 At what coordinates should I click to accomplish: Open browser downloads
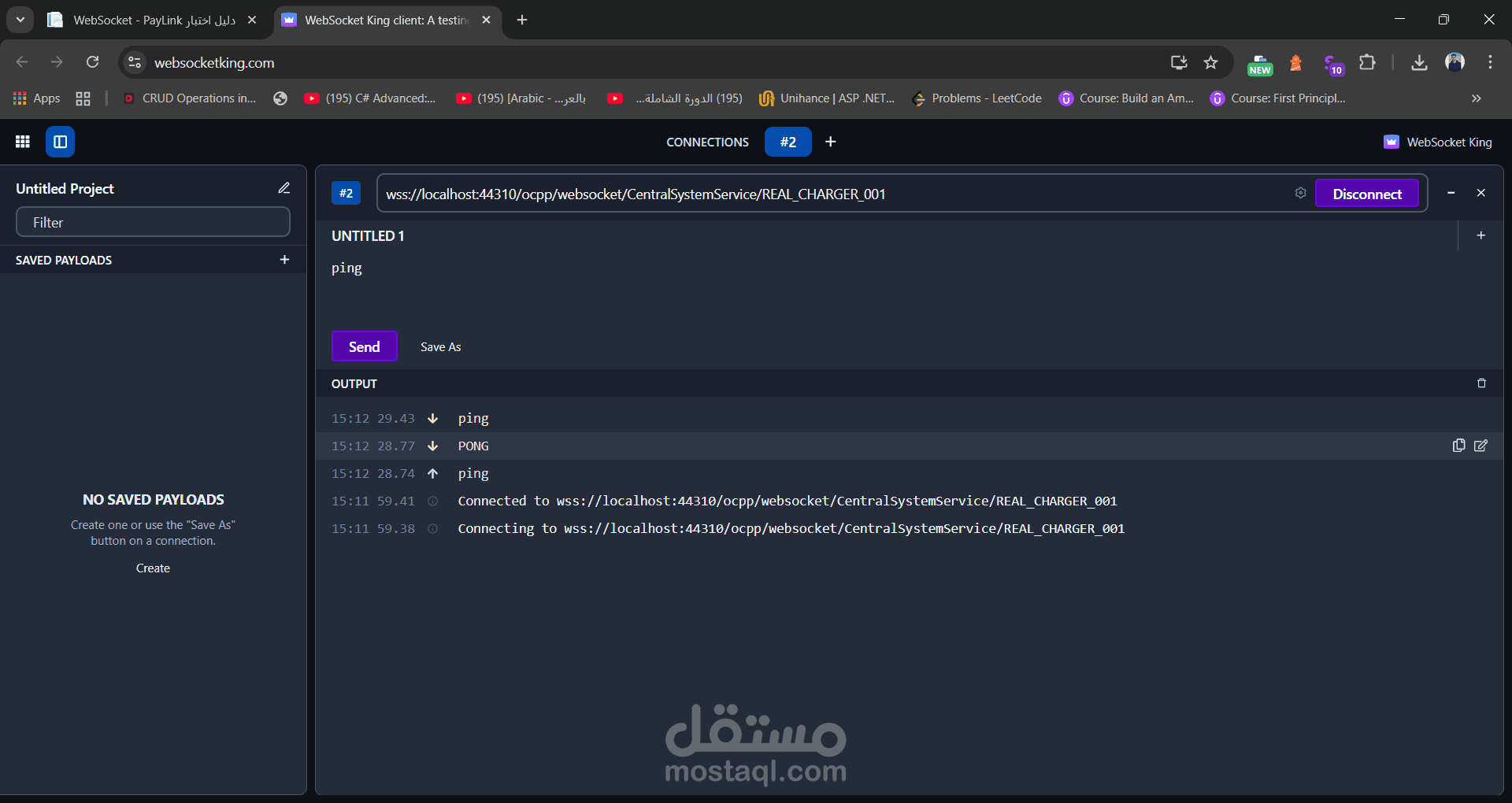(1419, 62)
